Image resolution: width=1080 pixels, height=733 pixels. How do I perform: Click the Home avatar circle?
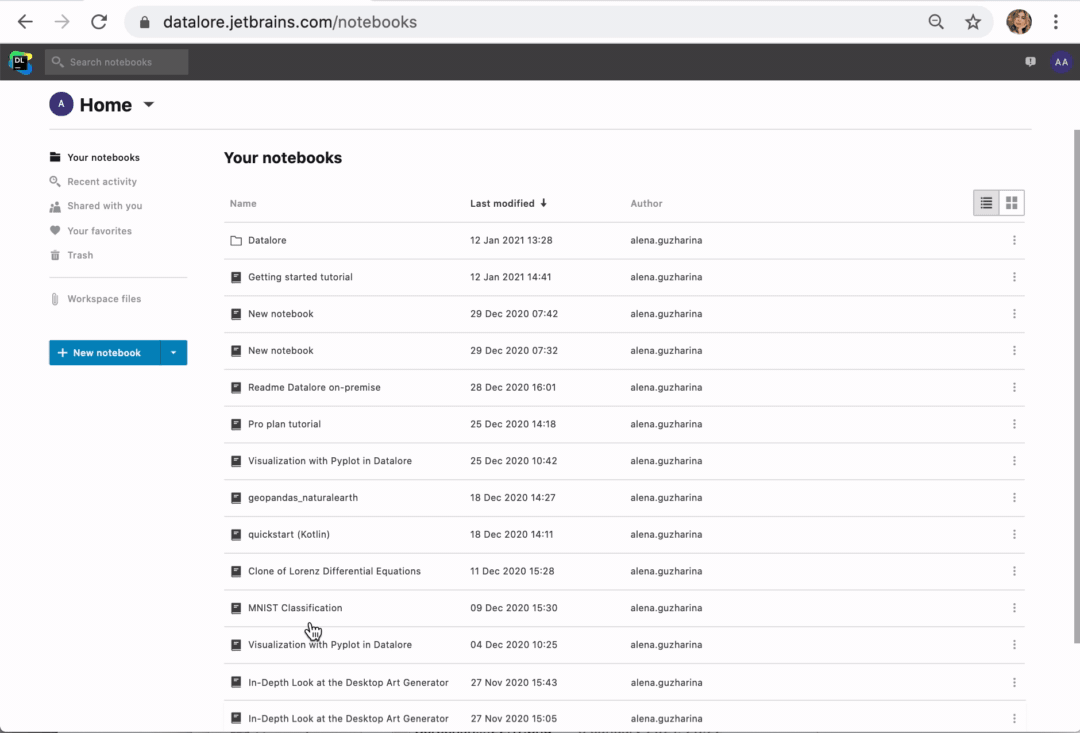(x=61, y=104)
